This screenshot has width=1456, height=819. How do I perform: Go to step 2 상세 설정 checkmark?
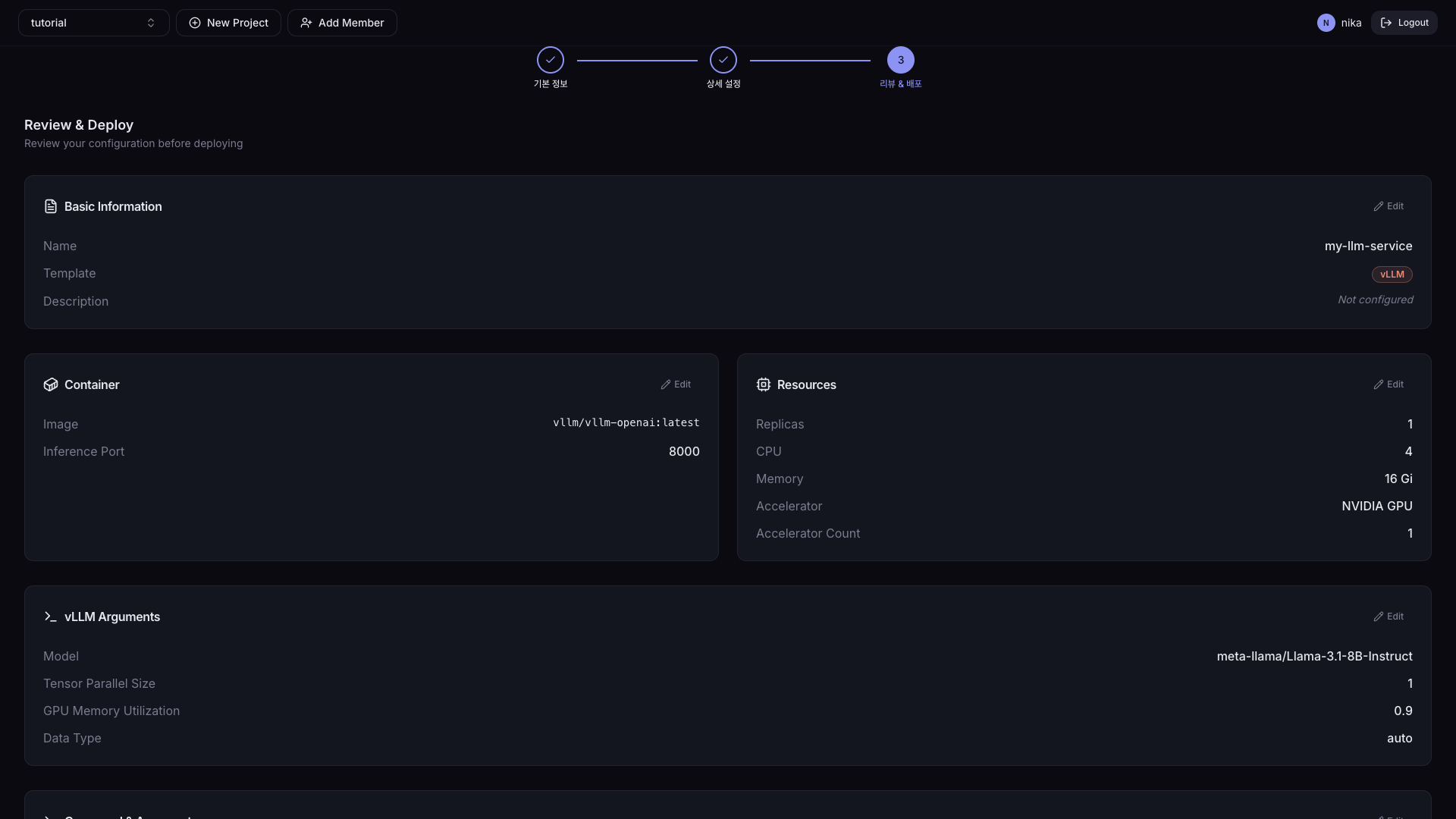click(723, 60)
